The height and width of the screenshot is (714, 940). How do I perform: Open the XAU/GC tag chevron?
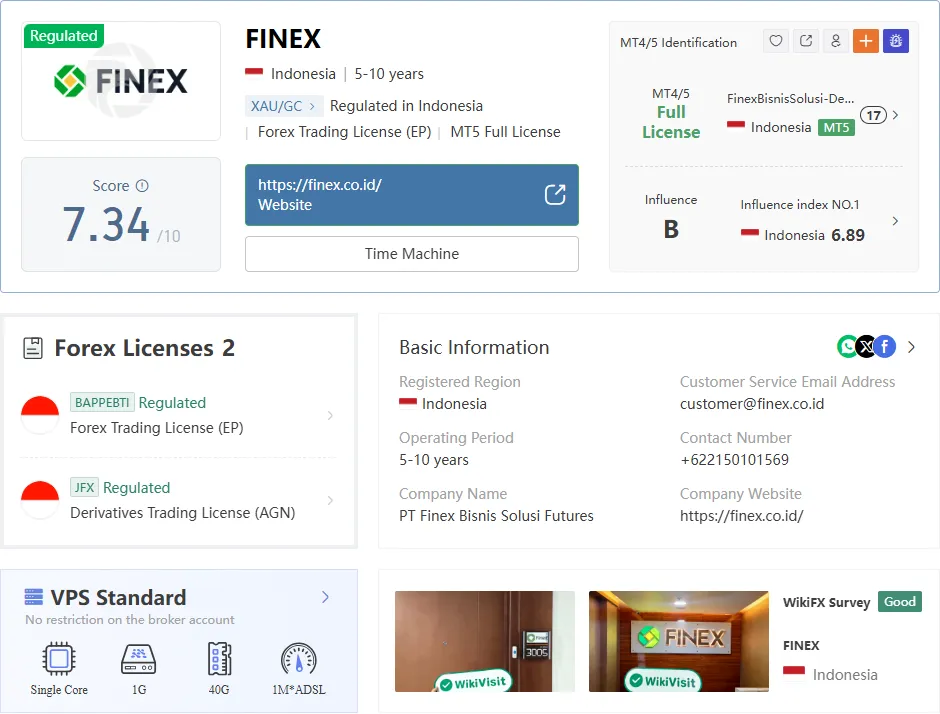point(312,106)
